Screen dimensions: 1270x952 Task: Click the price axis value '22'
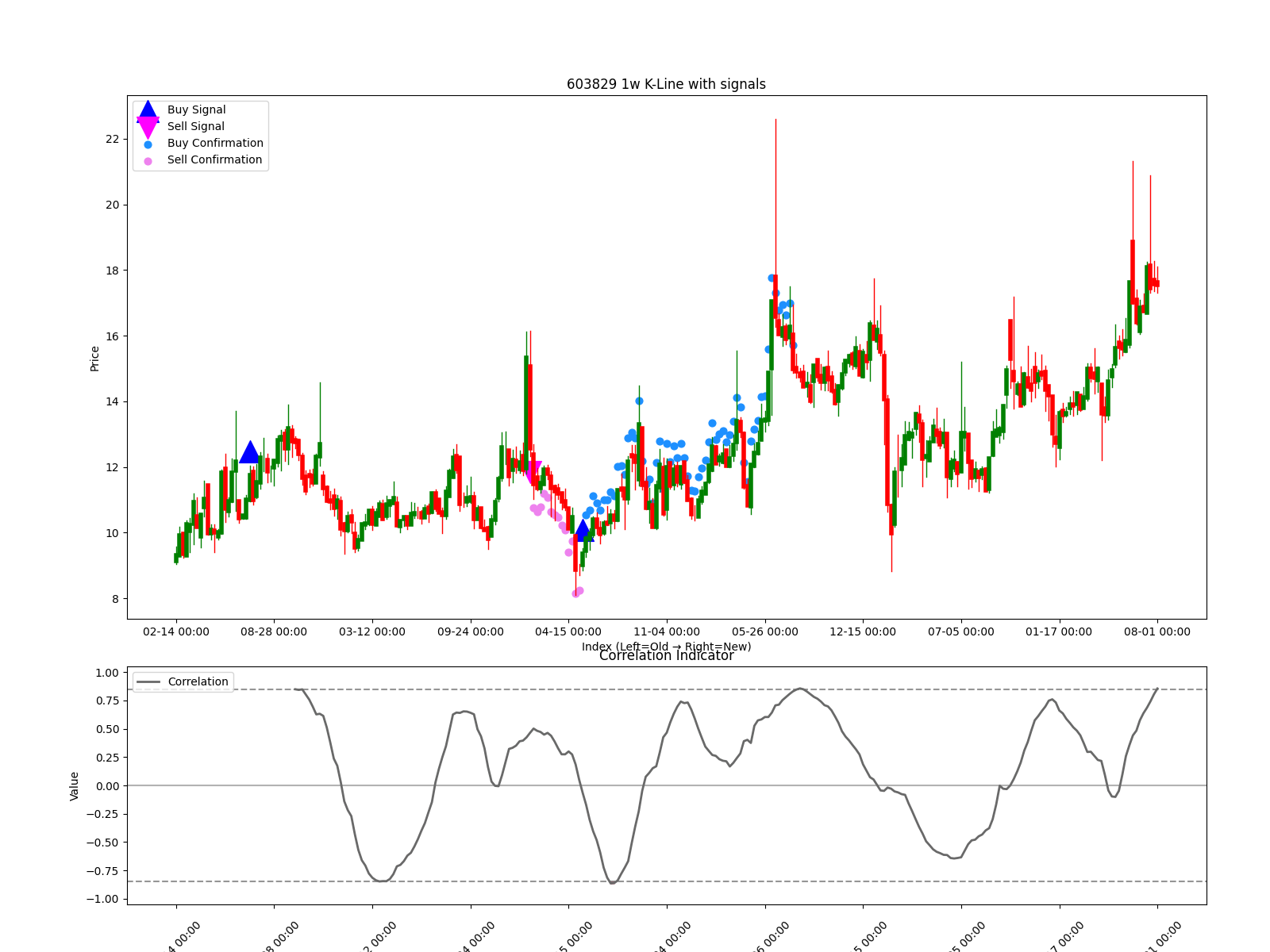tap(112, 139)
